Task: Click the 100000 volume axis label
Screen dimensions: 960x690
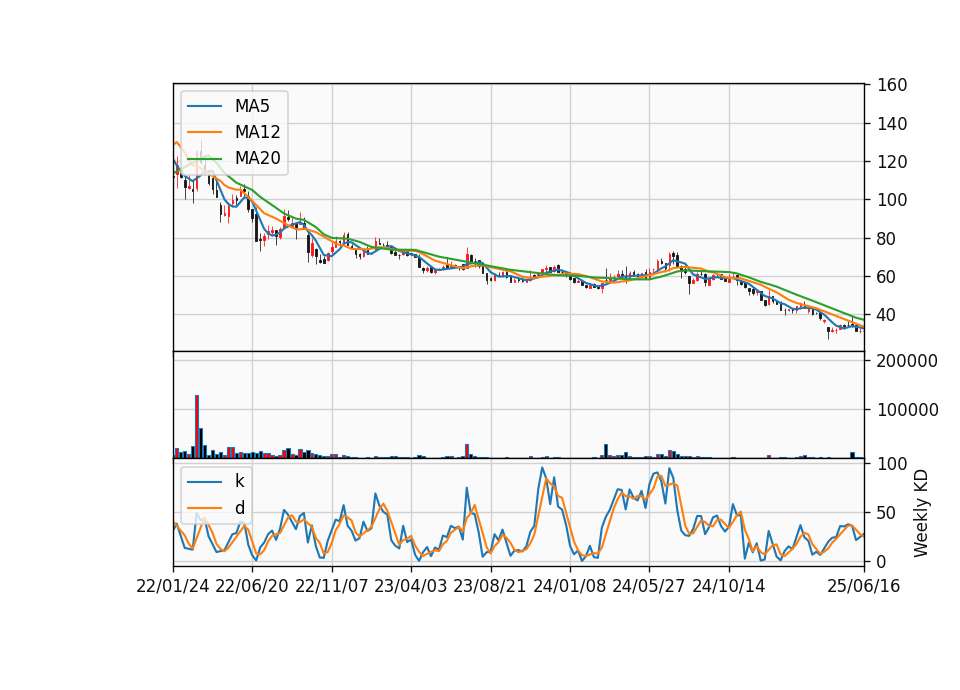Action: [x=907, y=410]
